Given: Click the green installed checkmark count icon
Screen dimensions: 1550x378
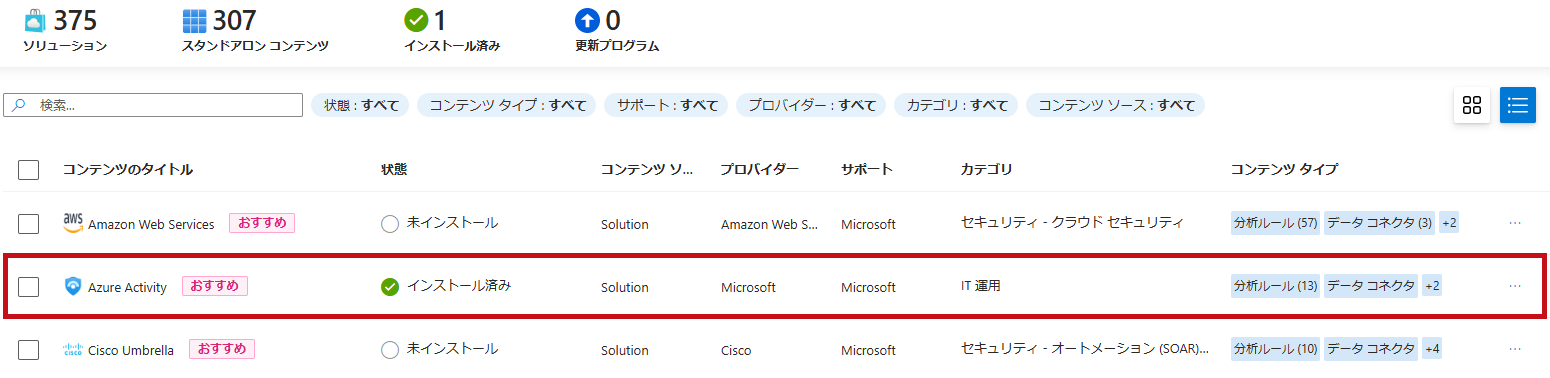Looking at the screenshot, I should click(416, 20).
